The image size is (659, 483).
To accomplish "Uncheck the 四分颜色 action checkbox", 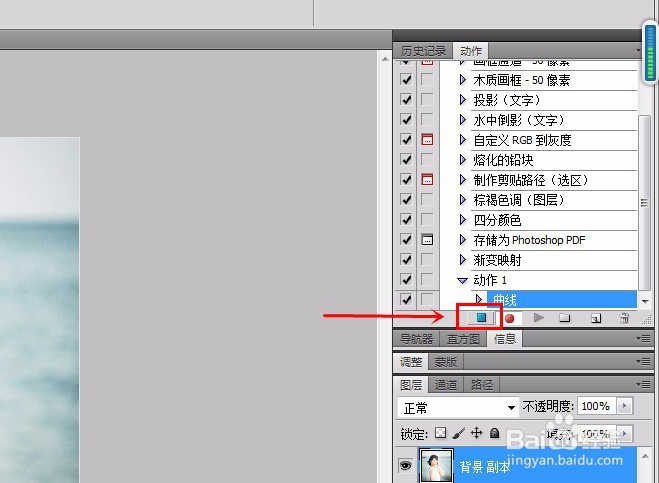I will click(x=406, y=219).
